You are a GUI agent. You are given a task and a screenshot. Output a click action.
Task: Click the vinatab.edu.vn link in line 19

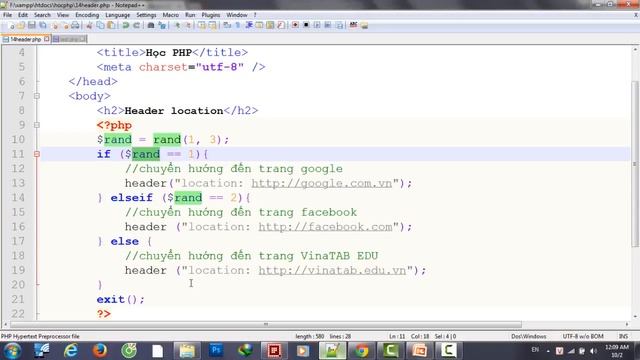pos(332,270)
